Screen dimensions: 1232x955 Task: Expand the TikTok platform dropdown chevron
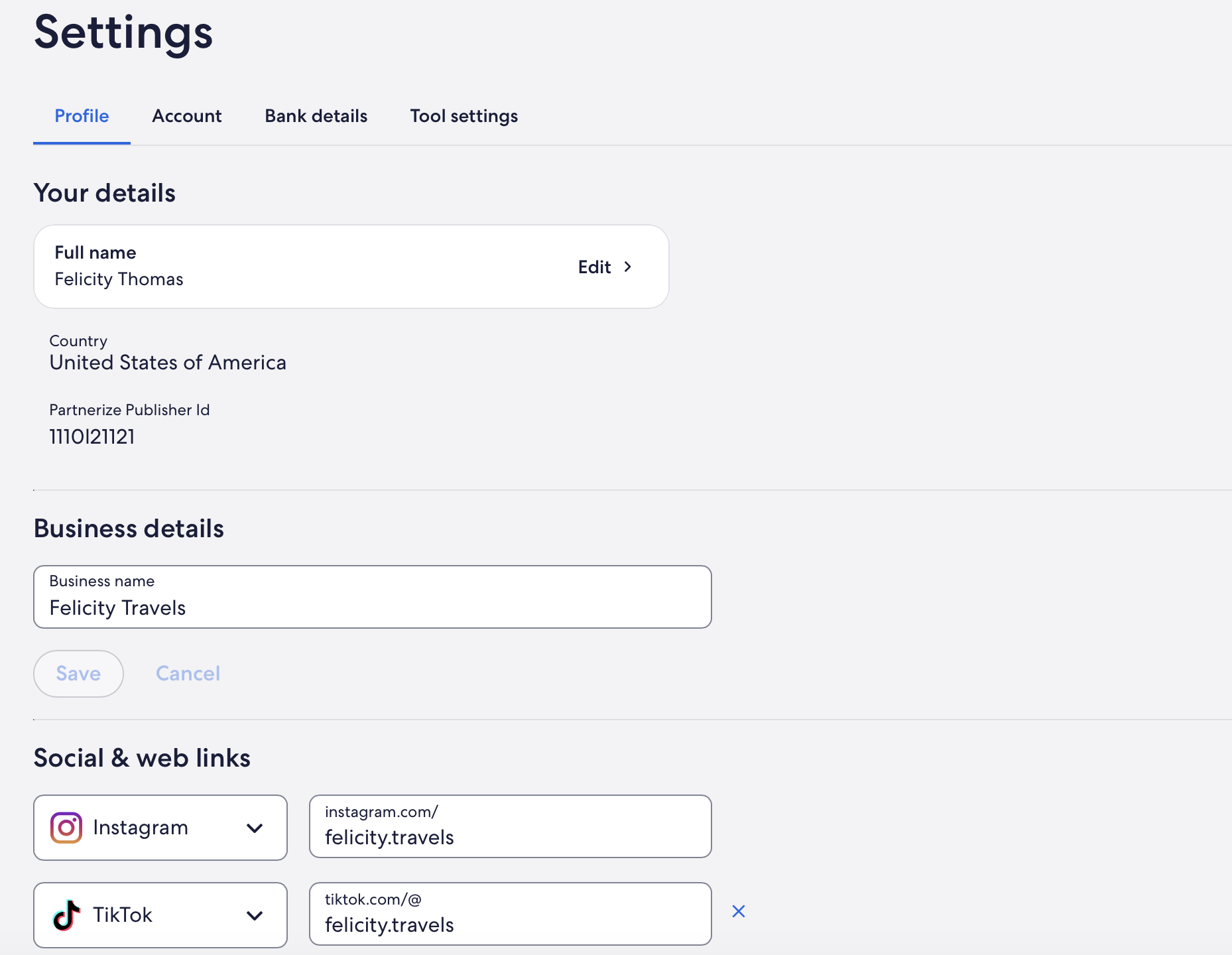point(255,915)
